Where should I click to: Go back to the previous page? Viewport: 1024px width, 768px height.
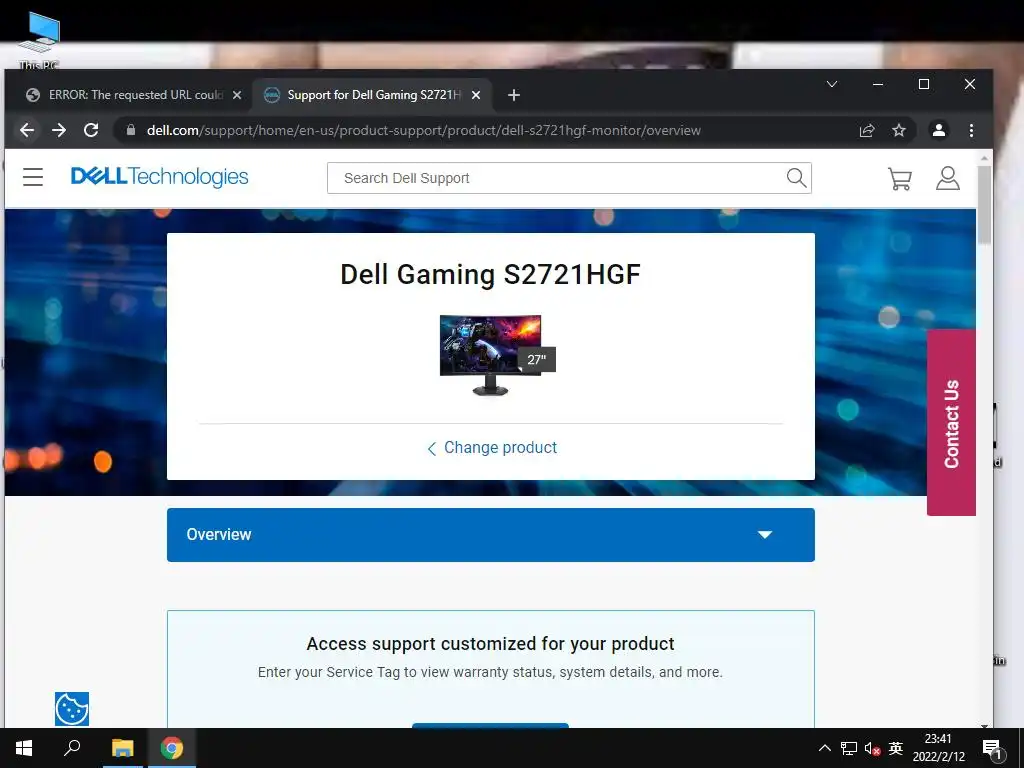pyautogui.click(x=27, y=130)
